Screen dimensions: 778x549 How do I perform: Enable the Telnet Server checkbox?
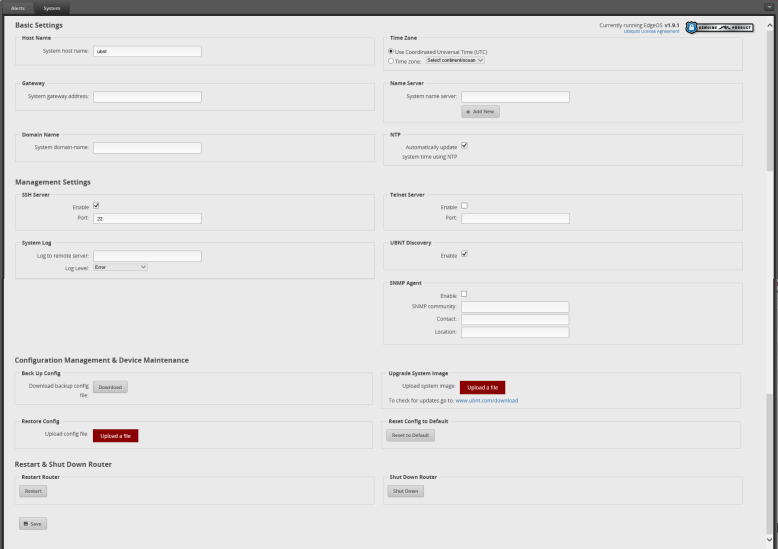(464, 206)
